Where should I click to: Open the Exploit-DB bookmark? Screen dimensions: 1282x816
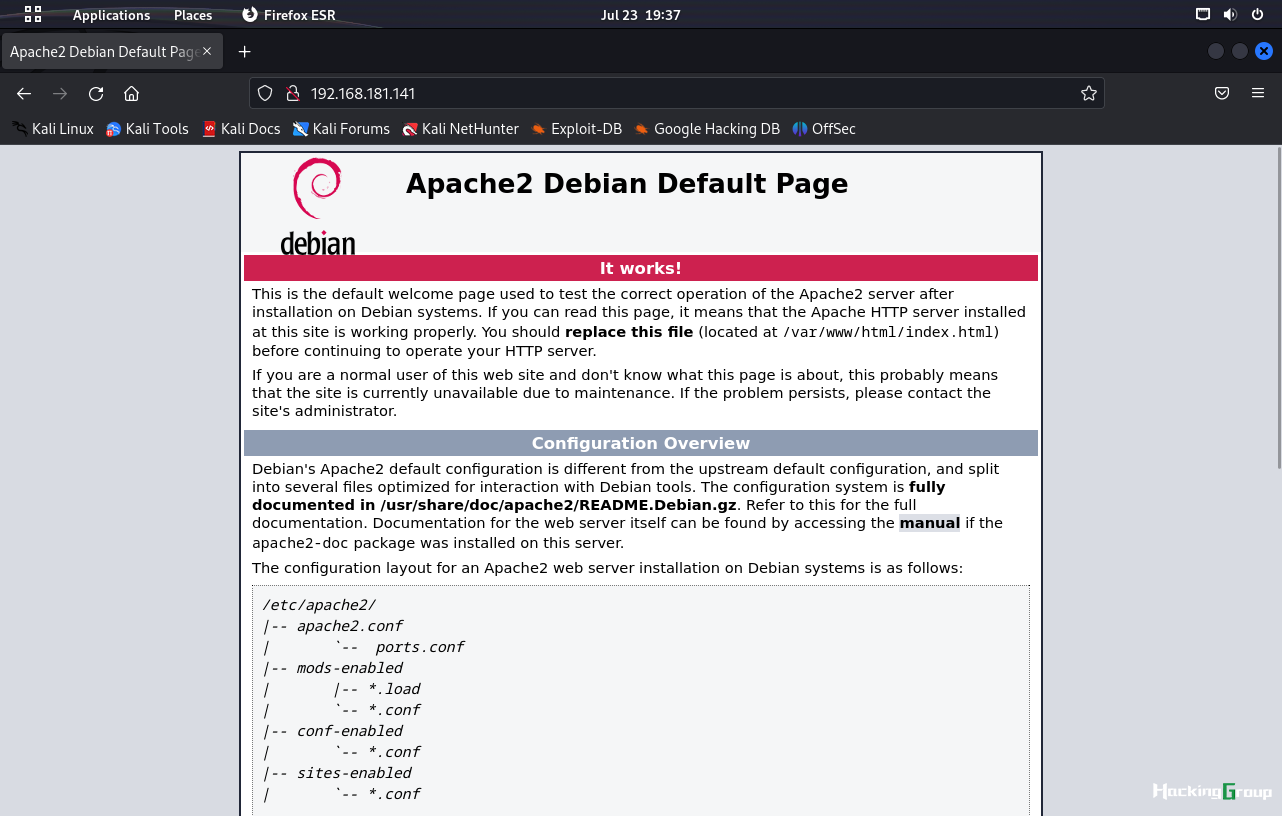(576, 128)
